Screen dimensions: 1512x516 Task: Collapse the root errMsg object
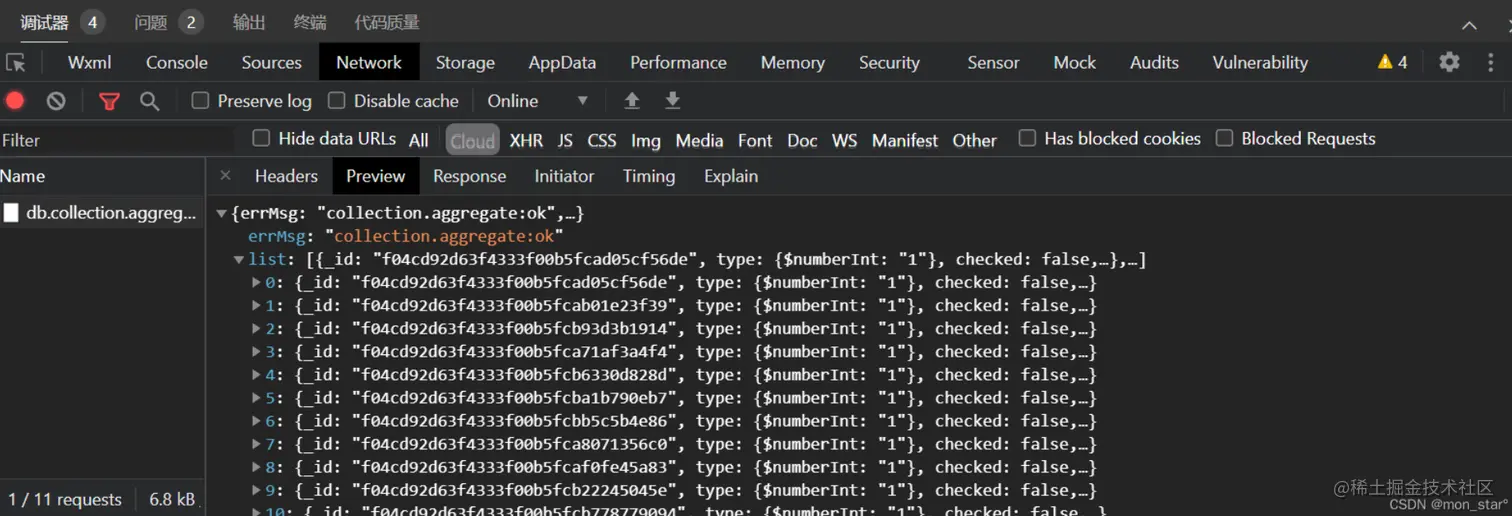[x=222, y=213]
